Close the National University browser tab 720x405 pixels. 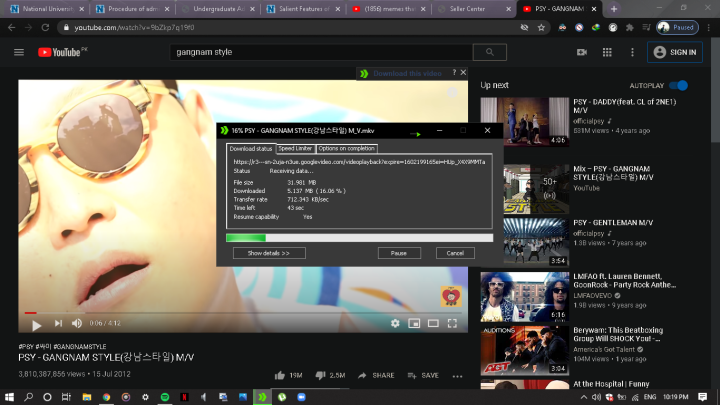tap(81, 9)
